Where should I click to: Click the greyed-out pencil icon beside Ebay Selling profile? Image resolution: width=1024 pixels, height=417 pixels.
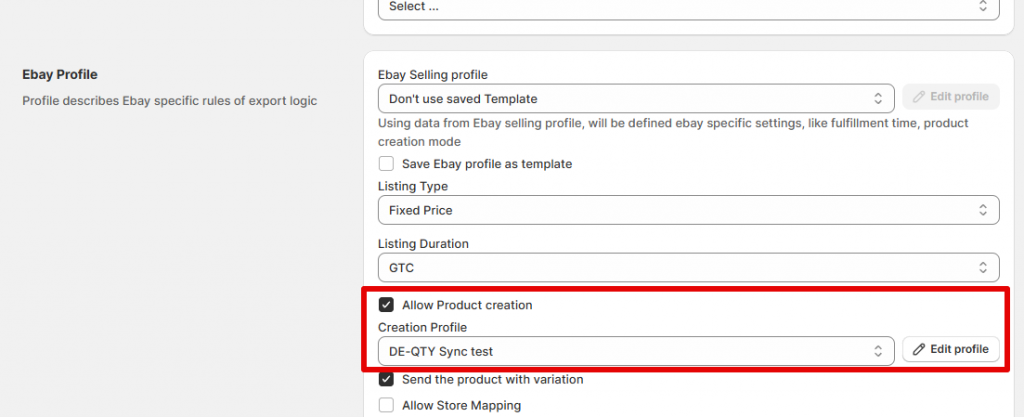click(x=919, y=97)
